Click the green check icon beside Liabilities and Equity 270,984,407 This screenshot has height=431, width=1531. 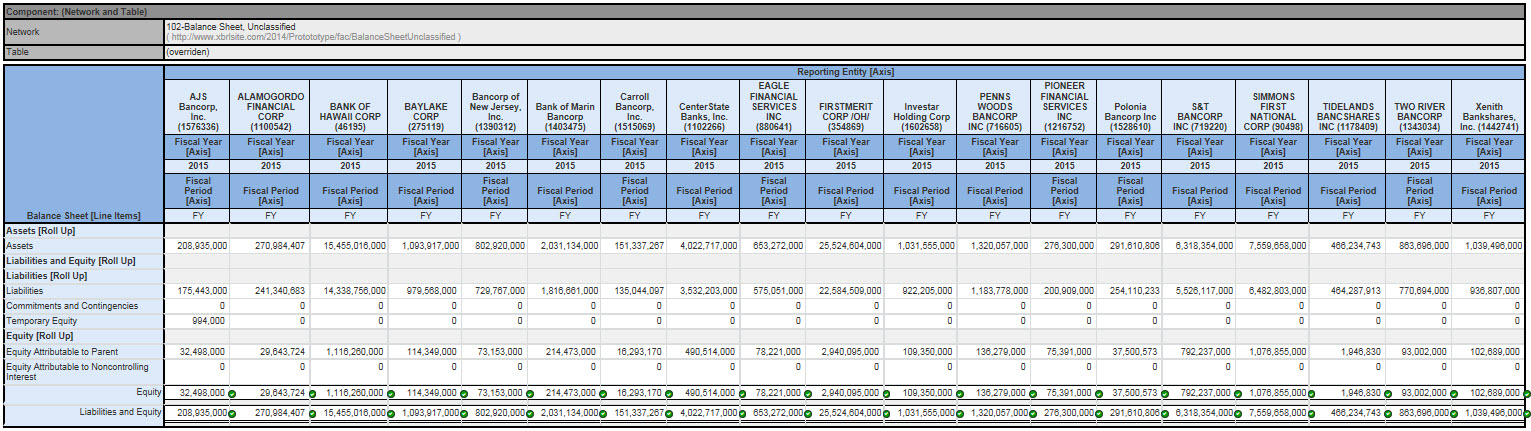(x=312, y=412)
